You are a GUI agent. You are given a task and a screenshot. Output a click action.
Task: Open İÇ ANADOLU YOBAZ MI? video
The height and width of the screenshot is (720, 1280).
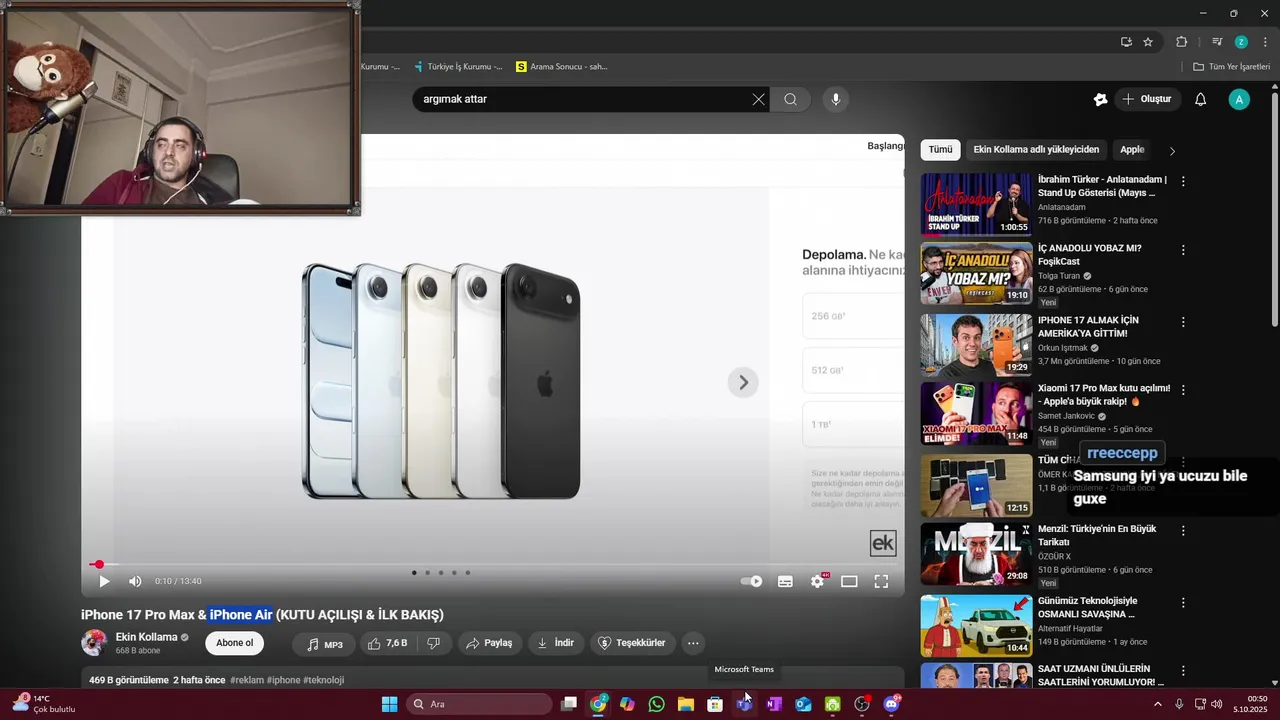click(976, 273)
